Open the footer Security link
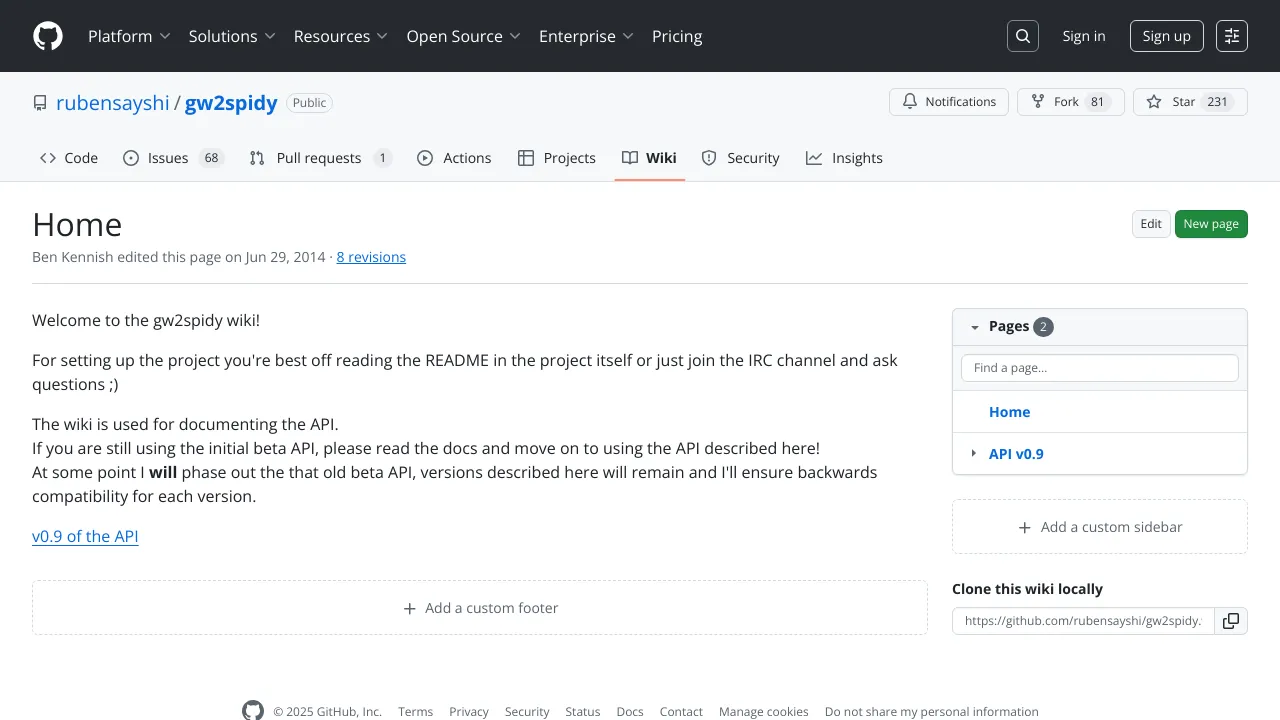1280x720 pixels. point(527,712)
